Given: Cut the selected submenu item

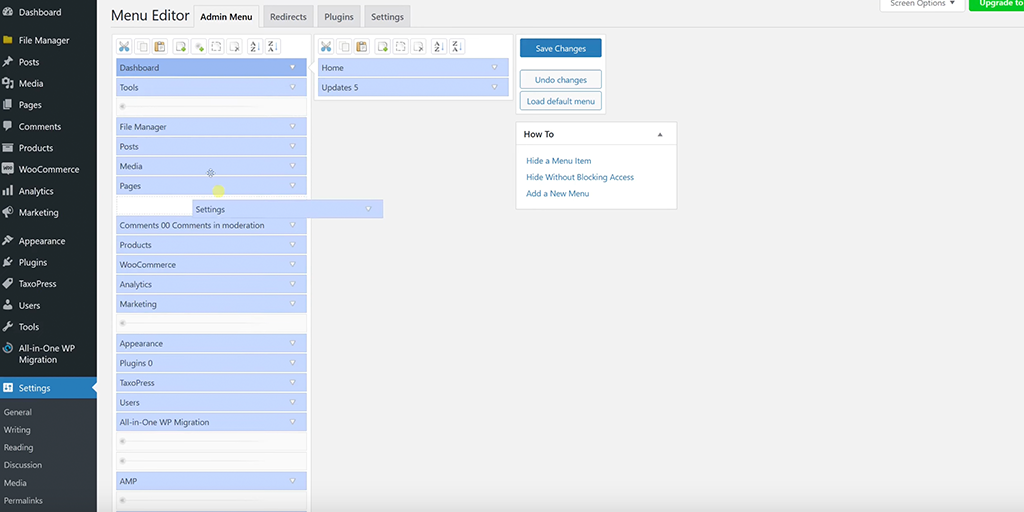Looking at the screenshot, I should coord(326,46).
